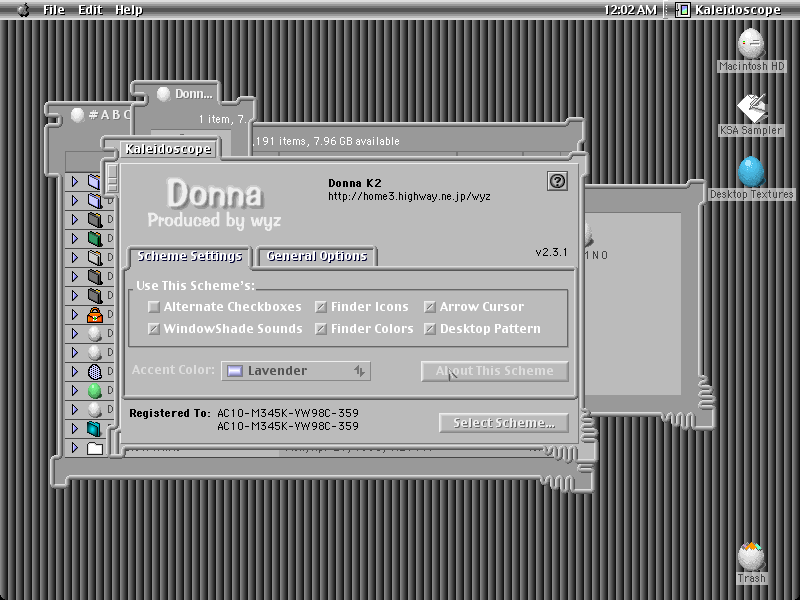Expand the dotted egg row
This screenshot has width=800, height=600.
coord(74,372)
